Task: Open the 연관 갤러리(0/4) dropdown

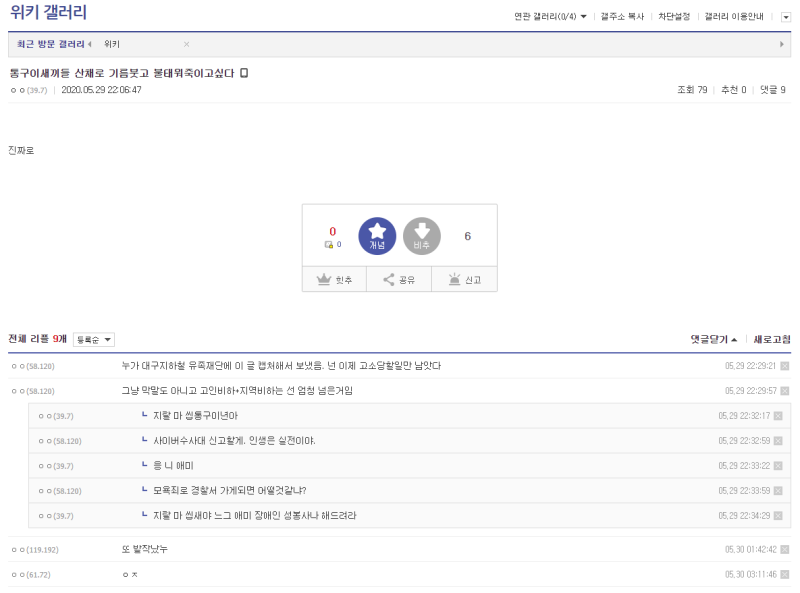Action: 550,17
